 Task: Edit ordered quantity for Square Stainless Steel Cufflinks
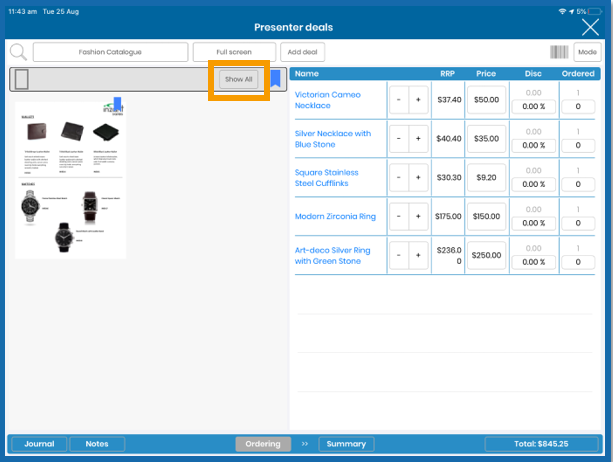click(x=578, y=184)
